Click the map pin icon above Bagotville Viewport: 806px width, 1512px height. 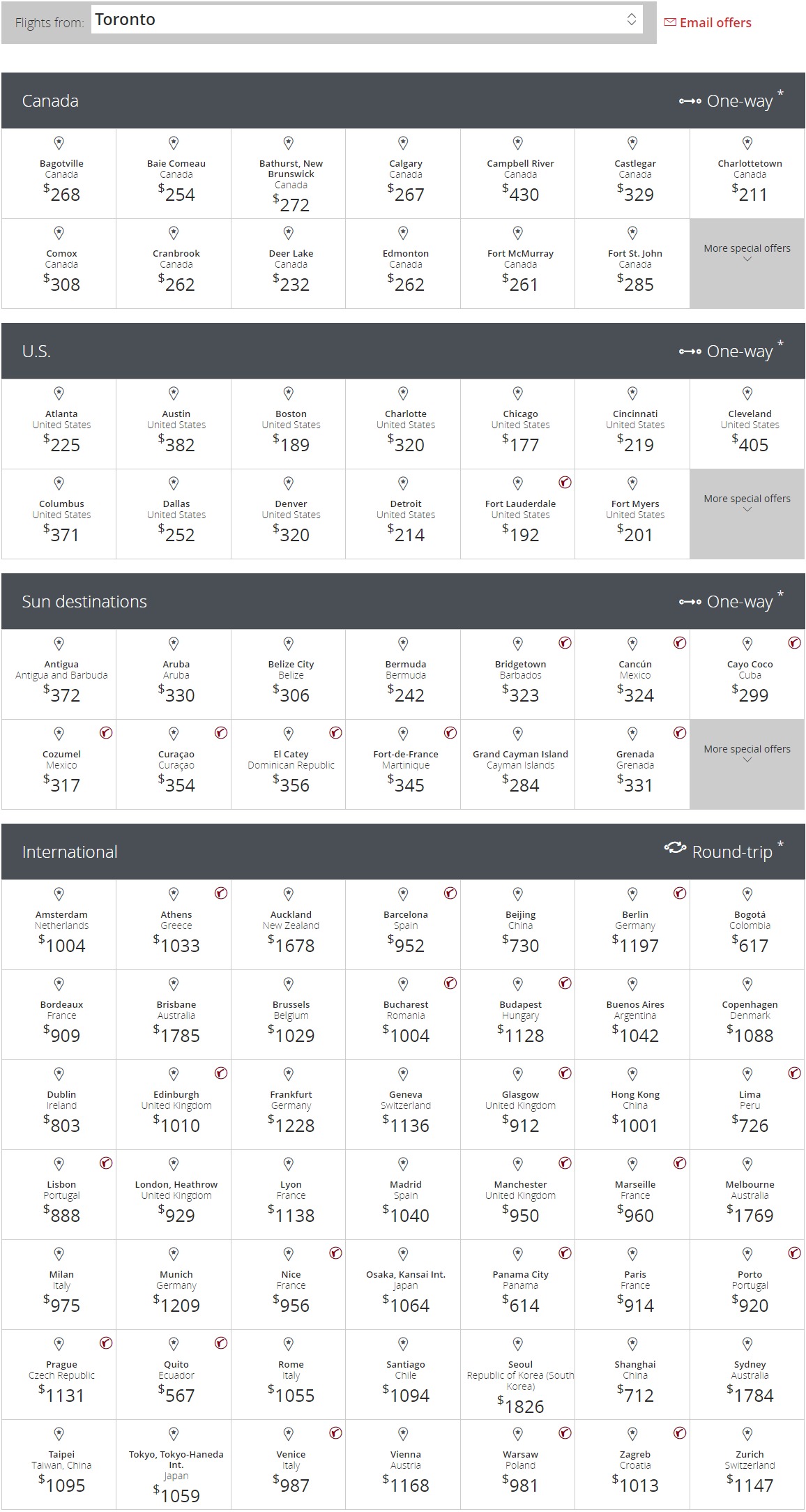(59, 143)
